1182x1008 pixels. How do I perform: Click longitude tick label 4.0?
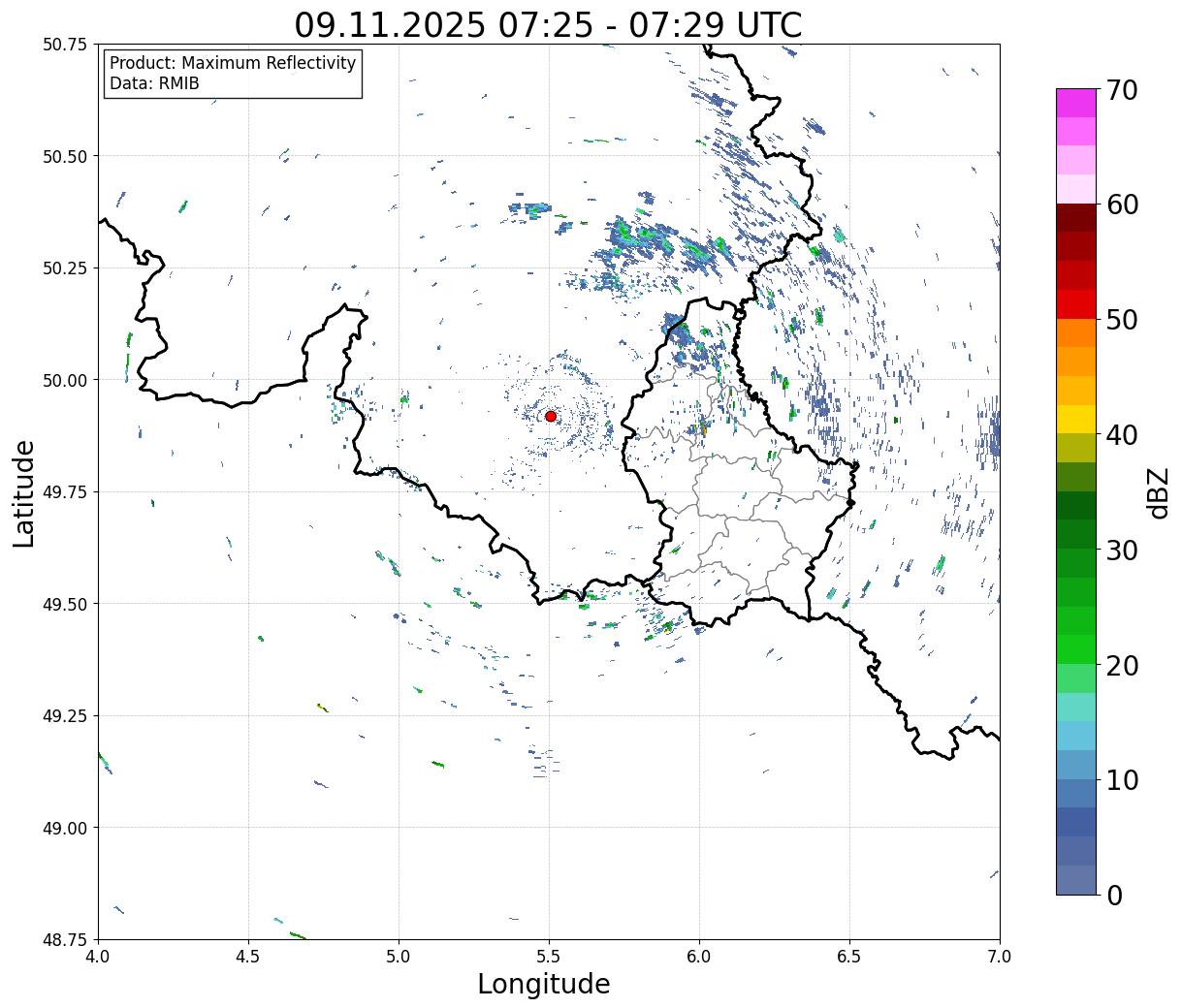click(x=98, y=956)
